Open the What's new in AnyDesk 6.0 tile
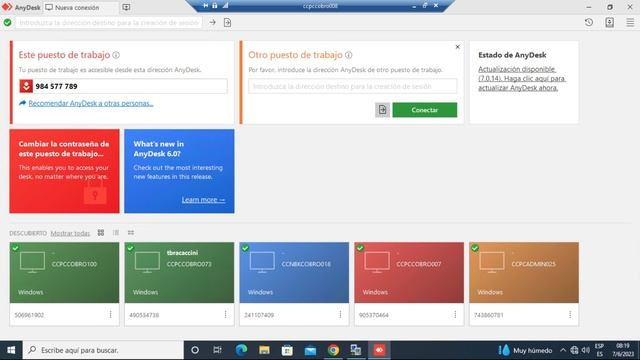This screenshot has height=360, width=640. 179,171
